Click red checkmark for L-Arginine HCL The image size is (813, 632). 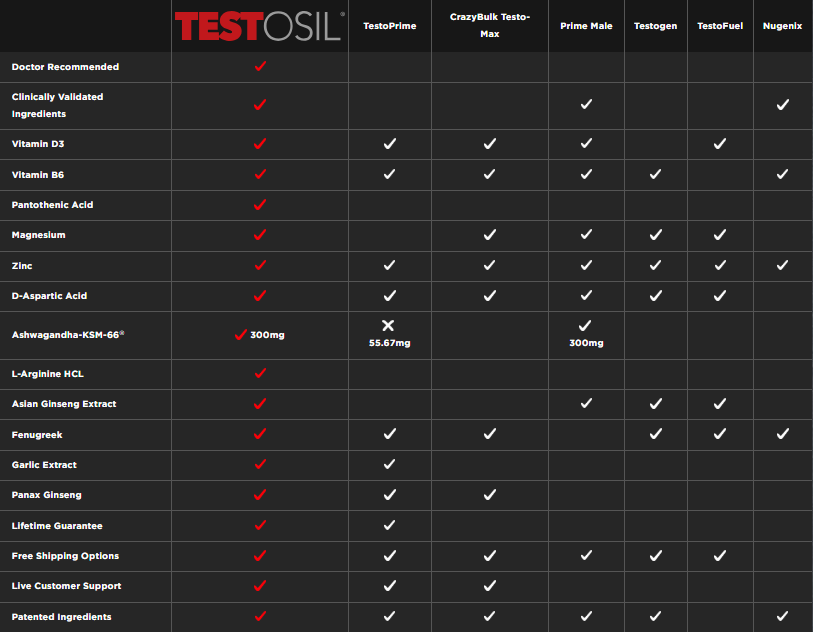pos(260,373)
